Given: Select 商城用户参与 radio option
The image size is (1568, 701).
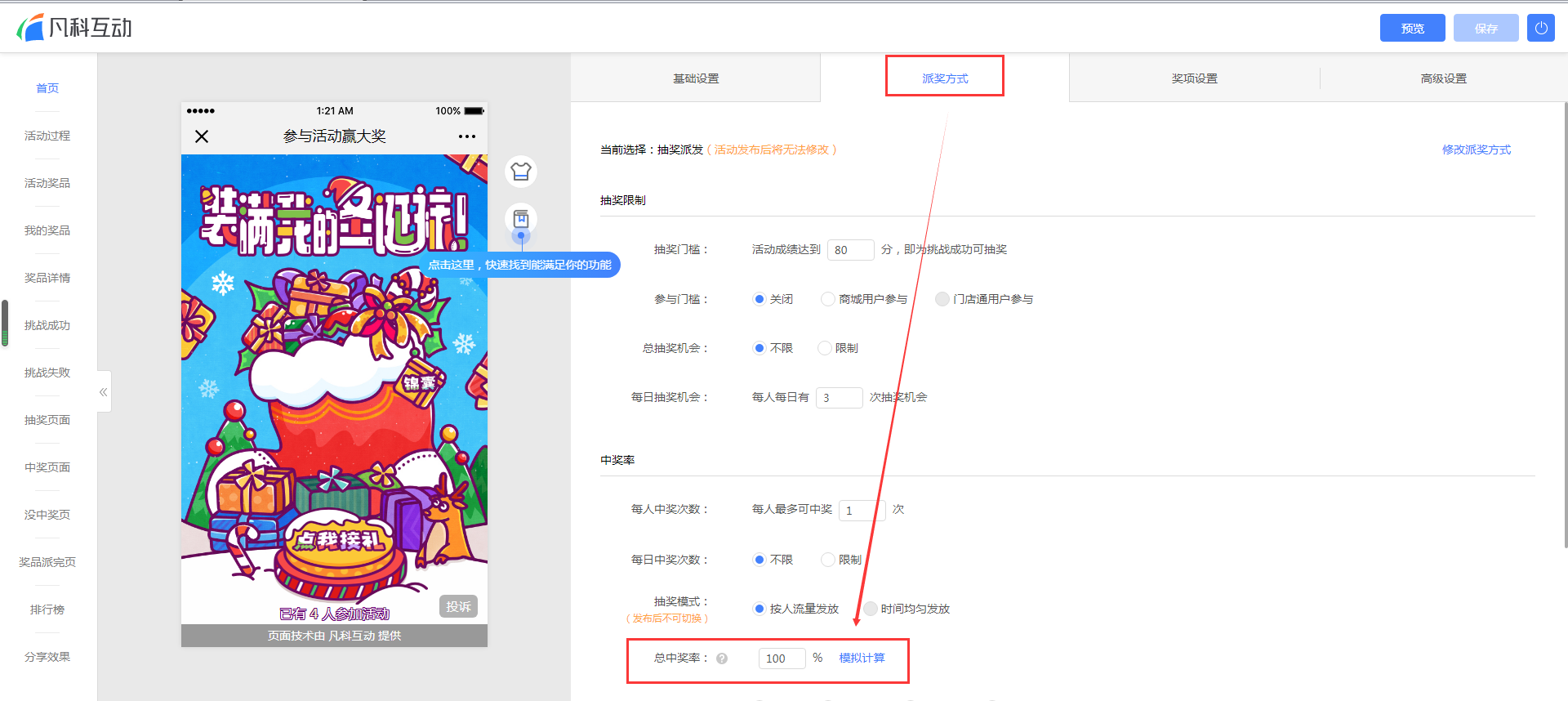Looking at the screenshot, I should click(x=828, y=299).
